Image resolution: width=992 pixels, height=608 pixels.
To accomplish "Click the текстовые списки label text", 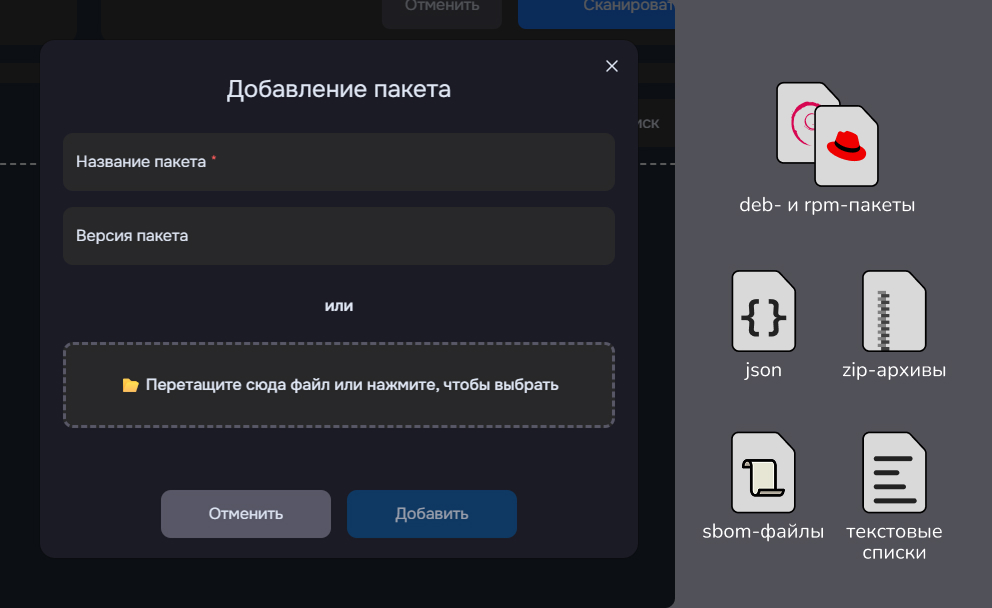I will click(x=893, y=540).
